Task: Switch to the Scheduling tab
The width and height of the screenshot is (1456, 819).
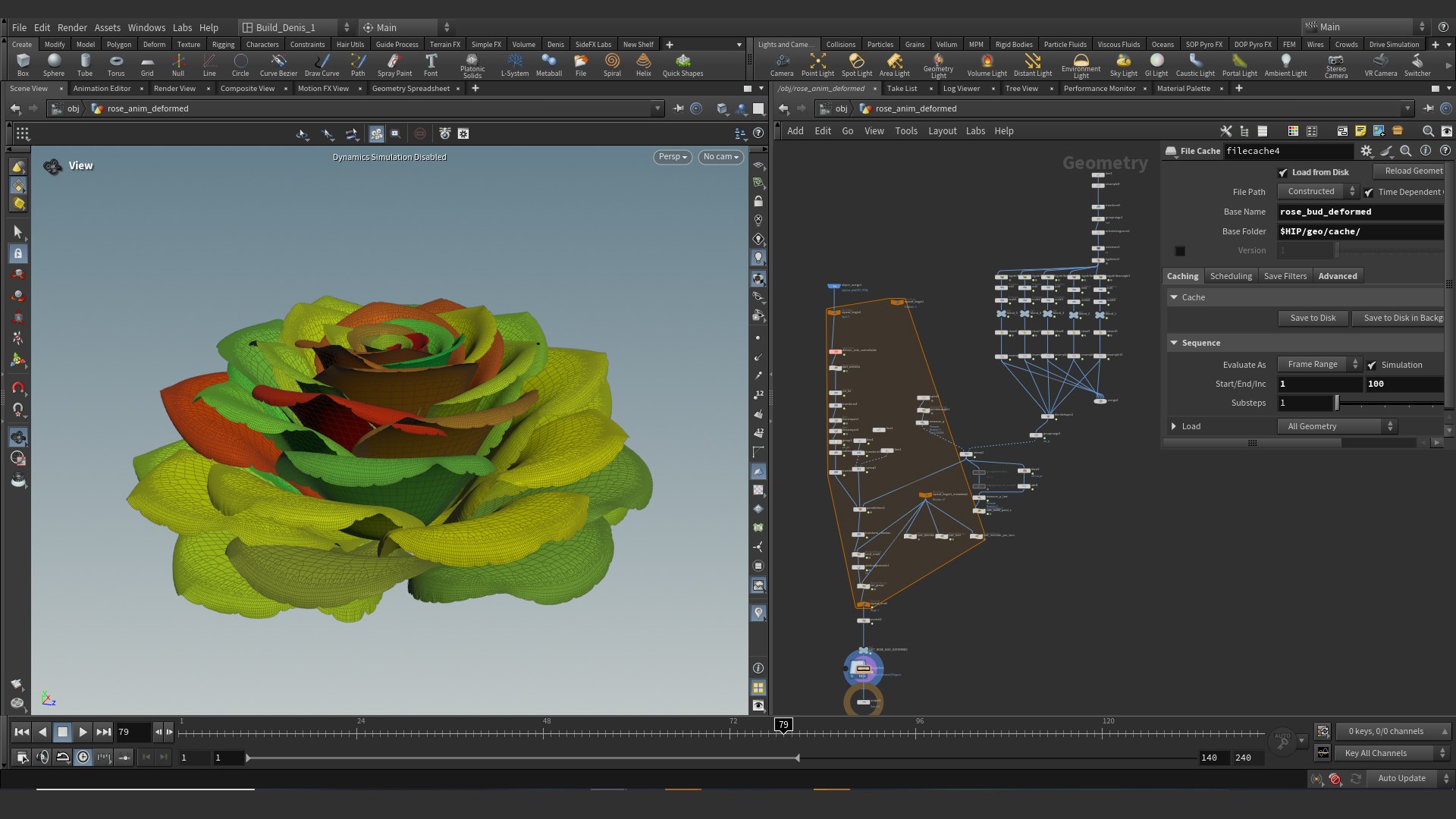Action: coord(1231,276)
